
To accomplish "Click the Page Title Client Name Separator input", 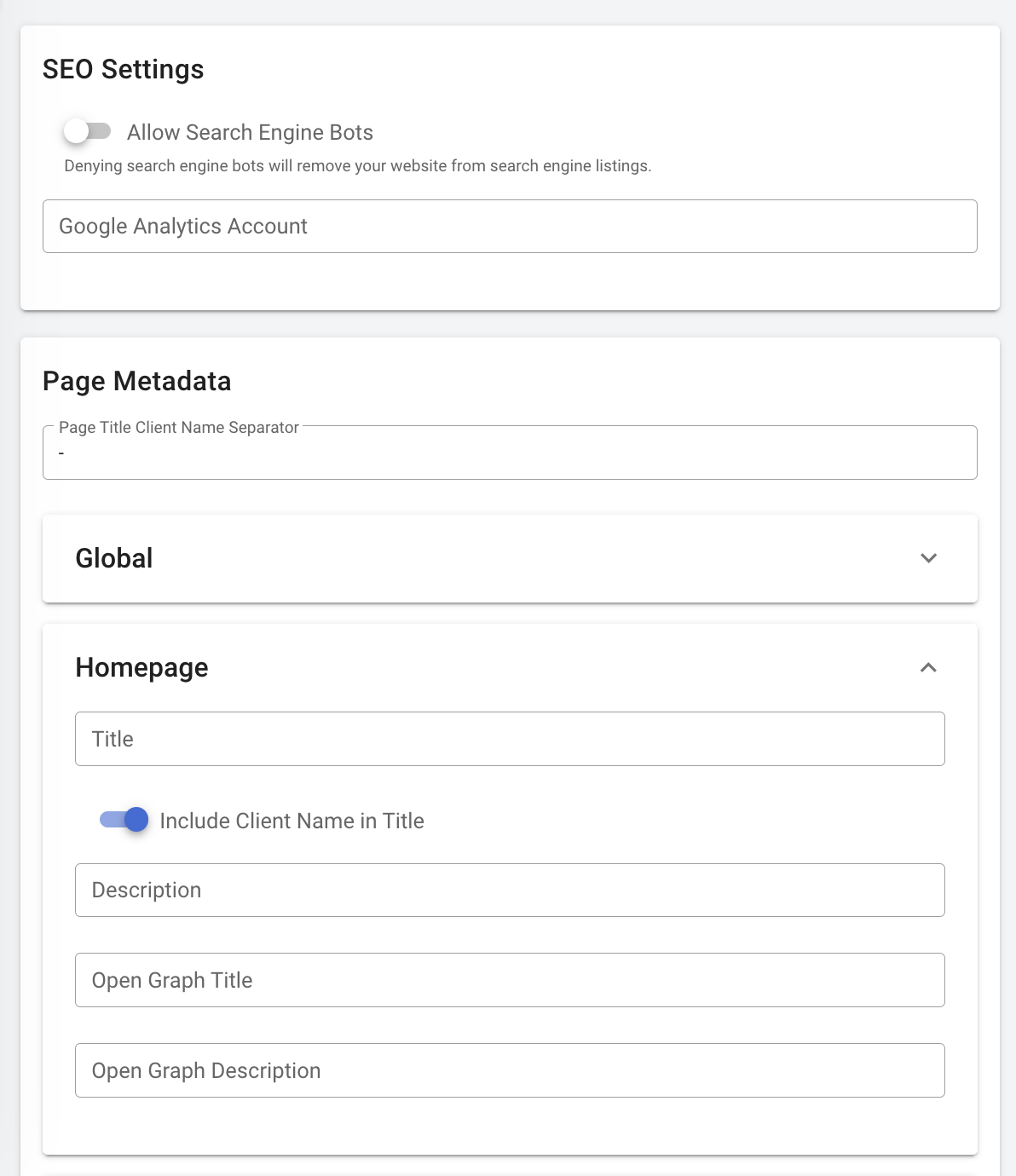I will coord(509,454).
